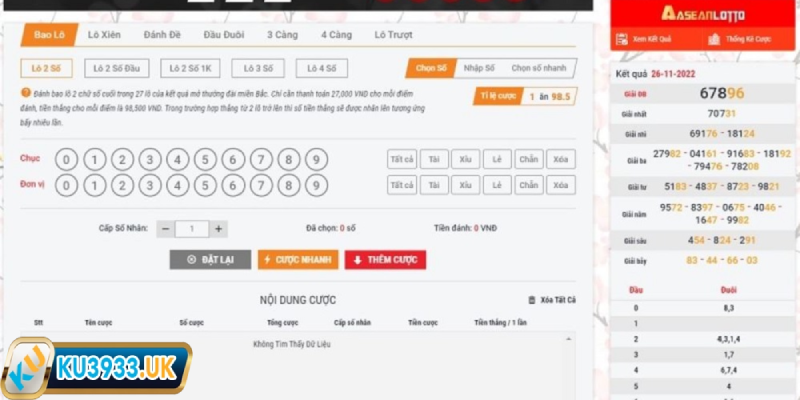Image resolution: width=800 pixels, height=400 pixels.
Task: Click the AseanLotto logo
Action: pos(703,14)
